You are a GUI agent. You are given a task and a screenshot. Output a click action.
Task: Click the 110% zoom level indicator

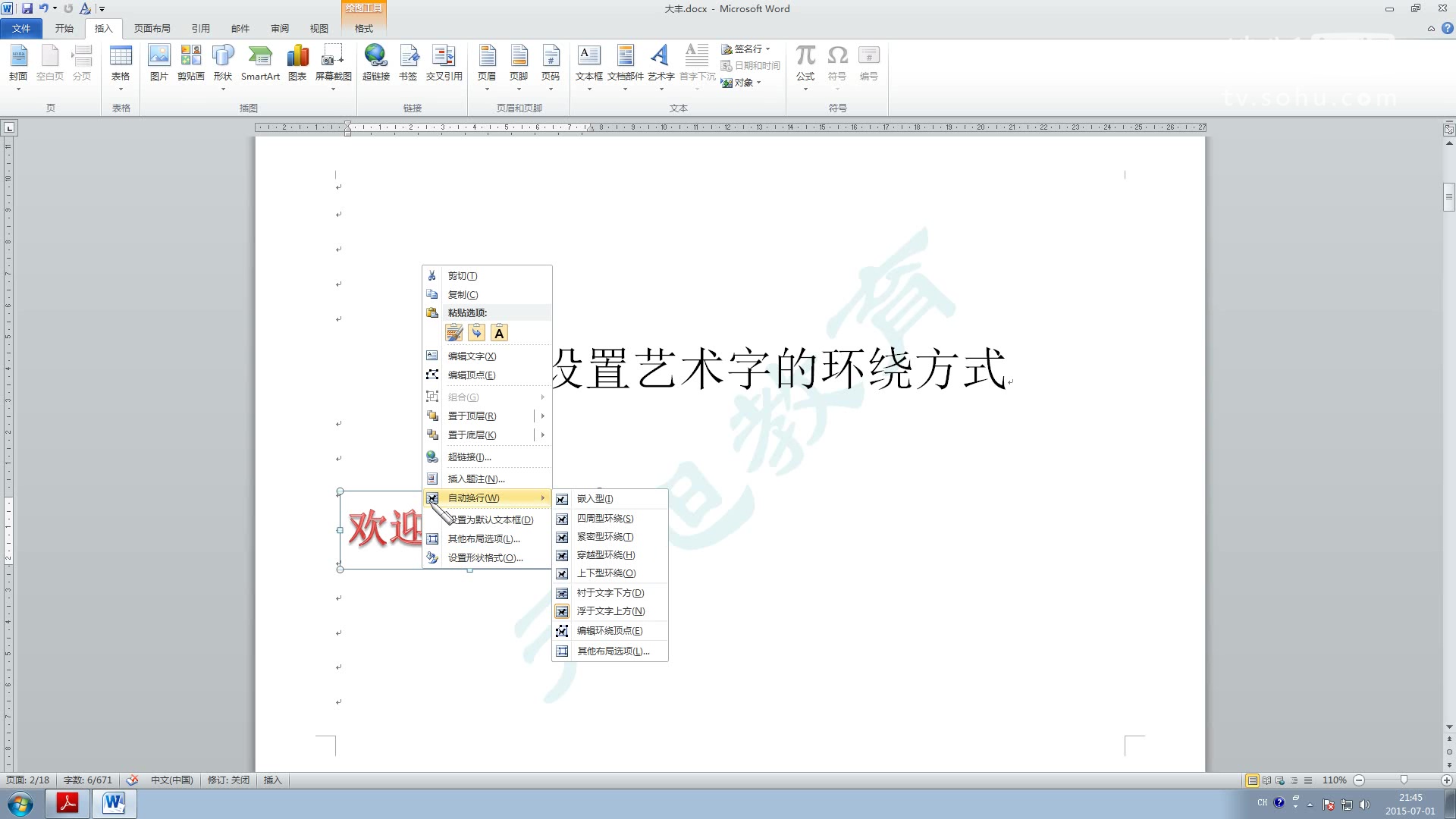pos(1334,780)
